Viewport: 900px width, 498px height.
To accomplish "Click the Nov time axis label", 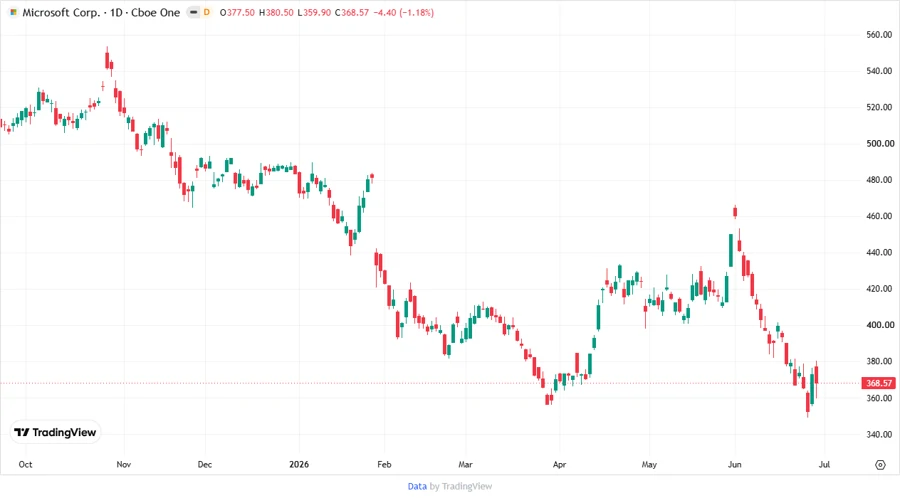I will coord(123,464).
